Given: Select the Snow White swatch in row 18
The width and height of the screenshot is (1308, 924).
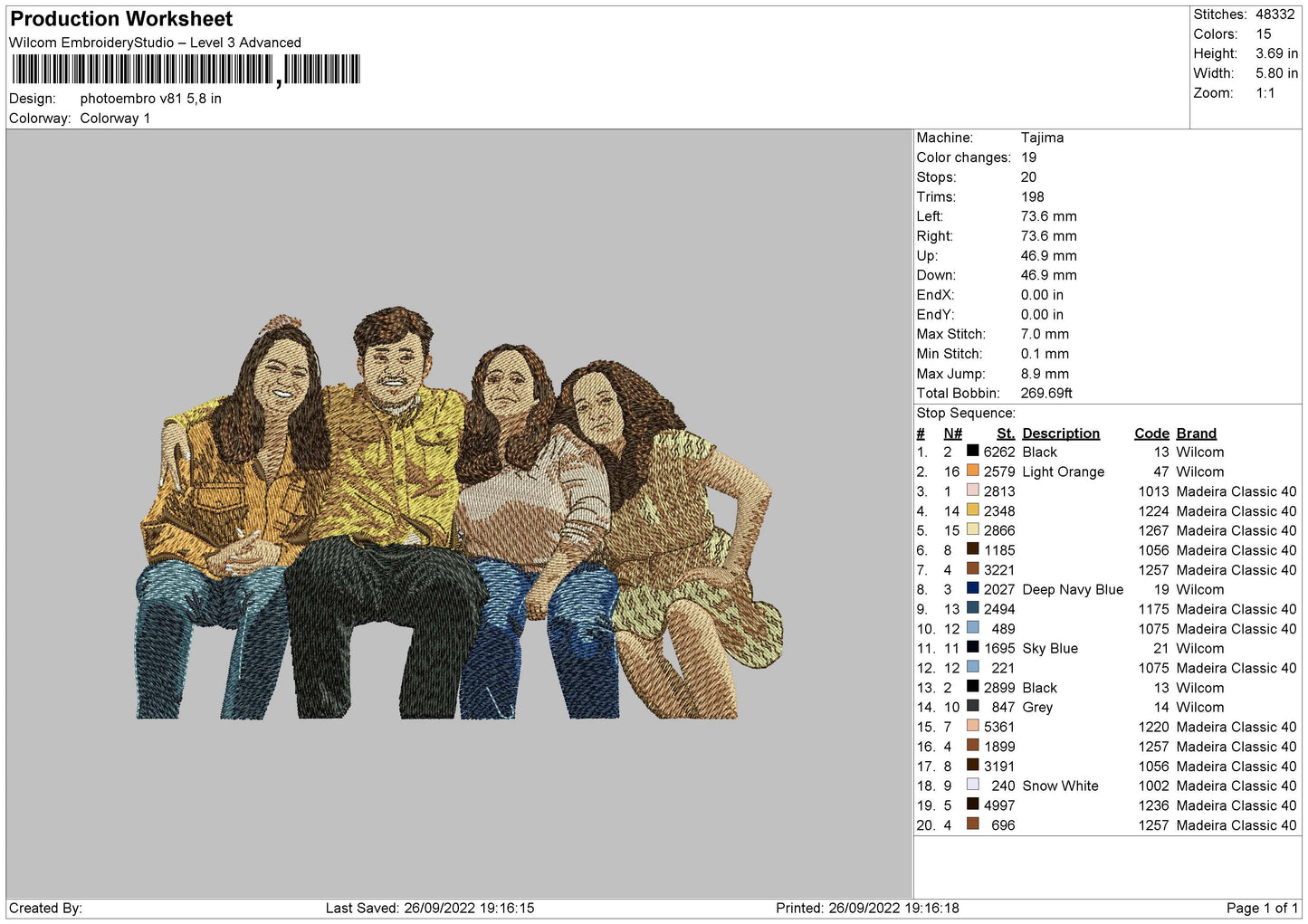Looking at the screenshot, I should 972,786.
